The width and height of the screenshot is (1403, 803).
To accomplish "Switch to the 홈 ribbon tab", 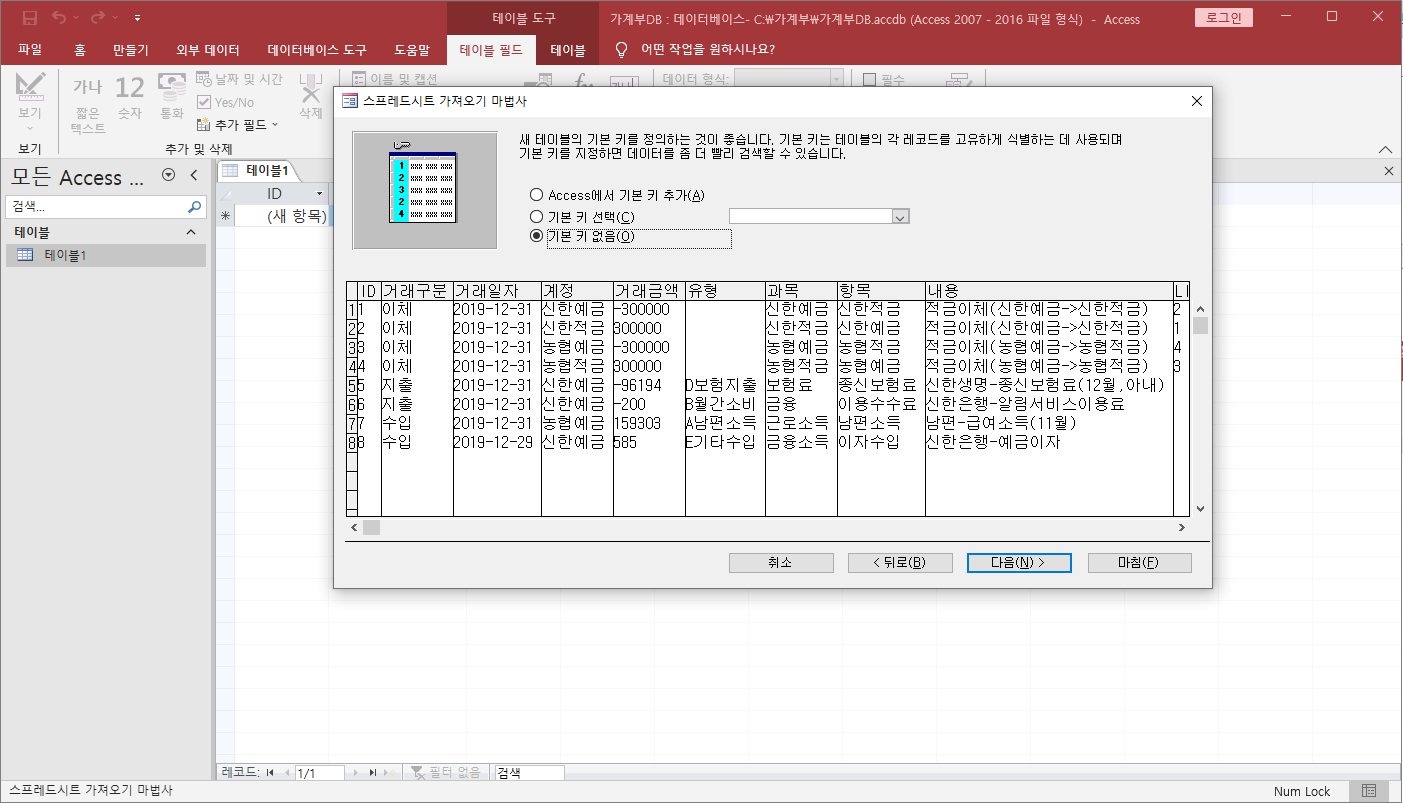I will (79, 49).
